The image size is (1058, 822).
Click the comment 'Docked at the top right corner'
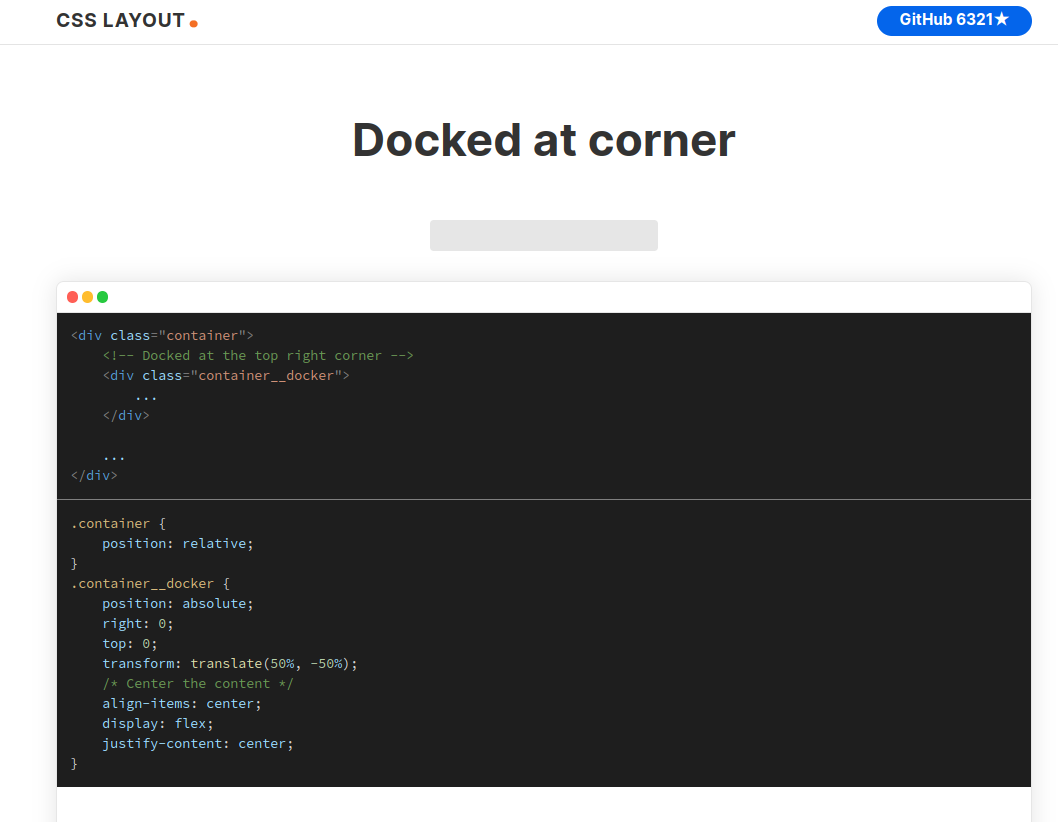point(258,356)
